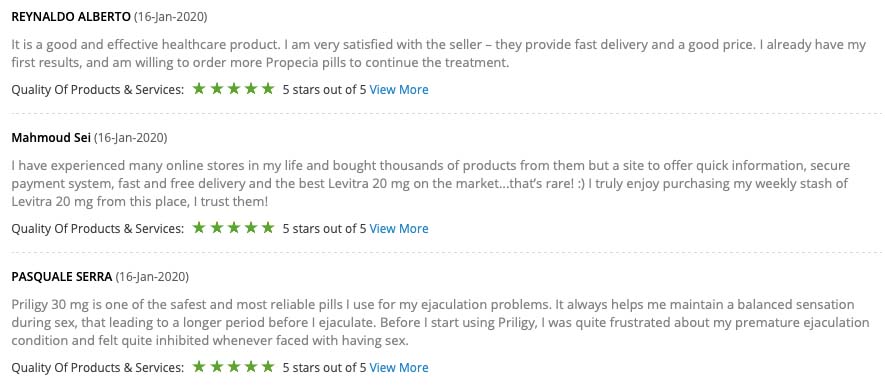885x387 pixels.
Task: Click the Propecia review text paragraph
Action: [x=439, y=53]
